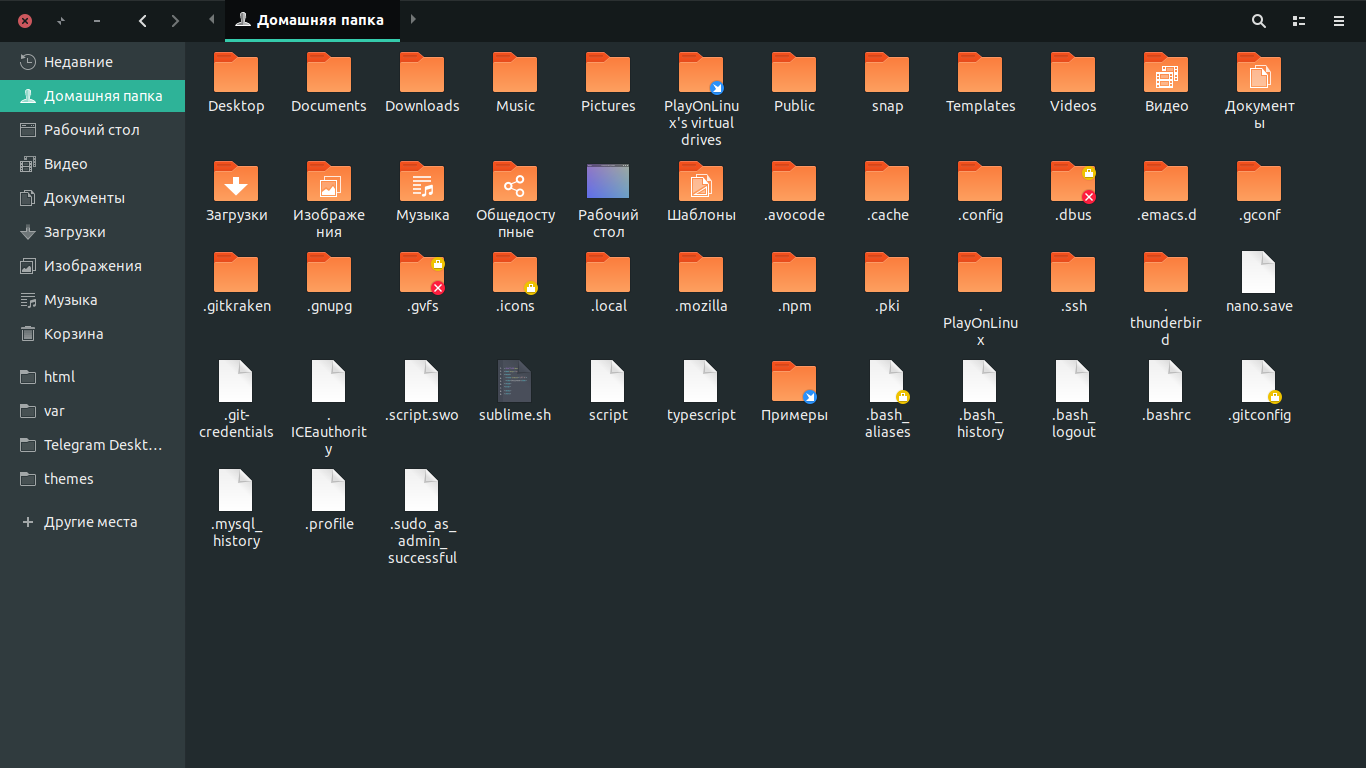Open Видео in the sidebar
Viewport: 1366px width, 768px height.
[x=92, y=164]
